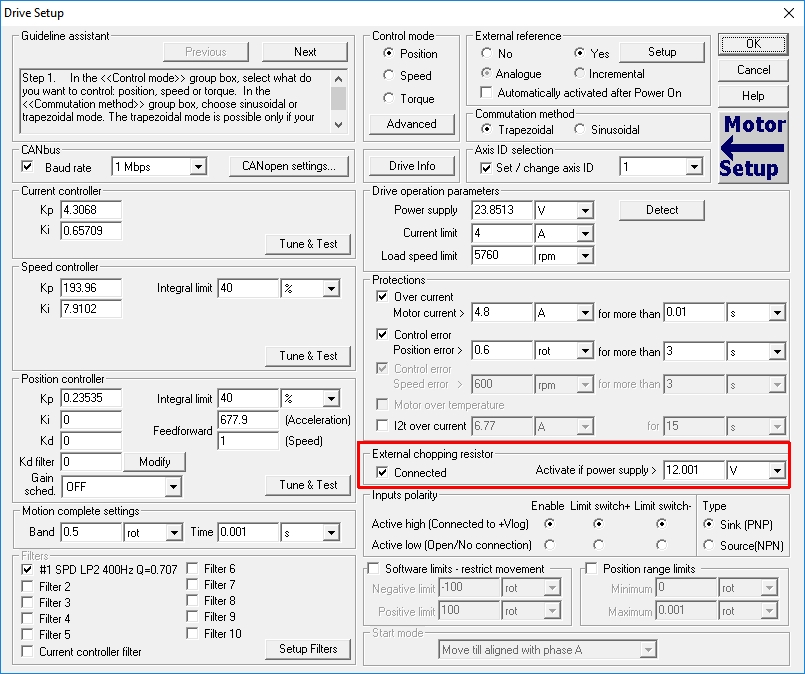Click the Activate if power supply voltage field
The image size is (805, 674).
tap(694, 470)
